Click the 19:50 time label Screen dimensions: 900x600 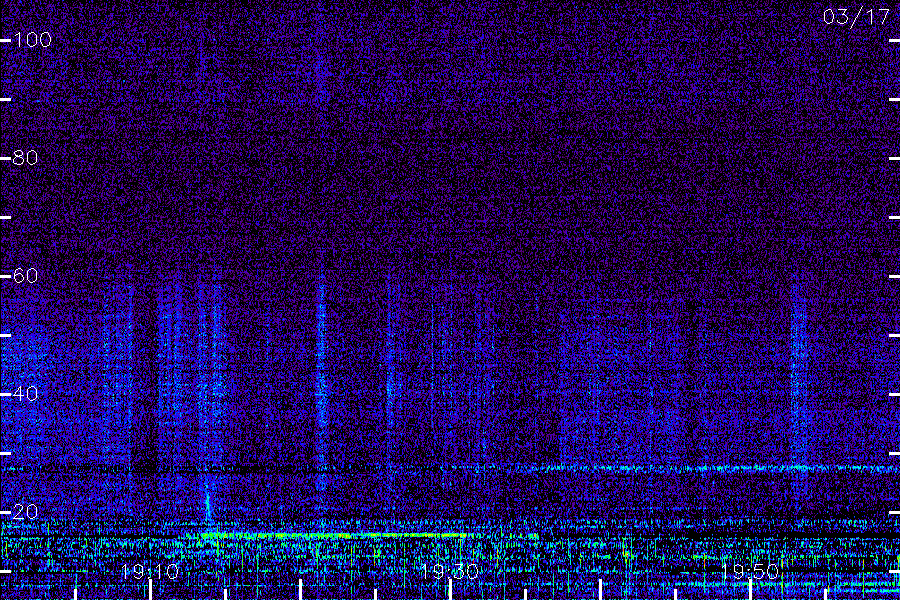coord(750,571)
